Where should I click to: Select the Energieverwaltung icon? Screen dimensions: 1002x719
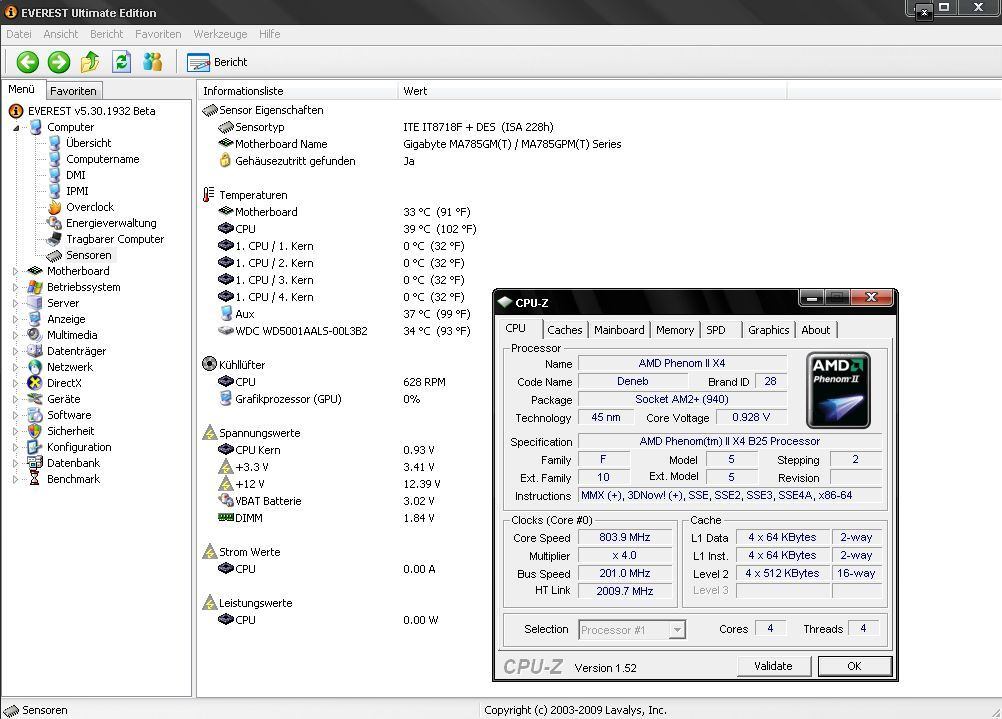[x=54, y=223]
